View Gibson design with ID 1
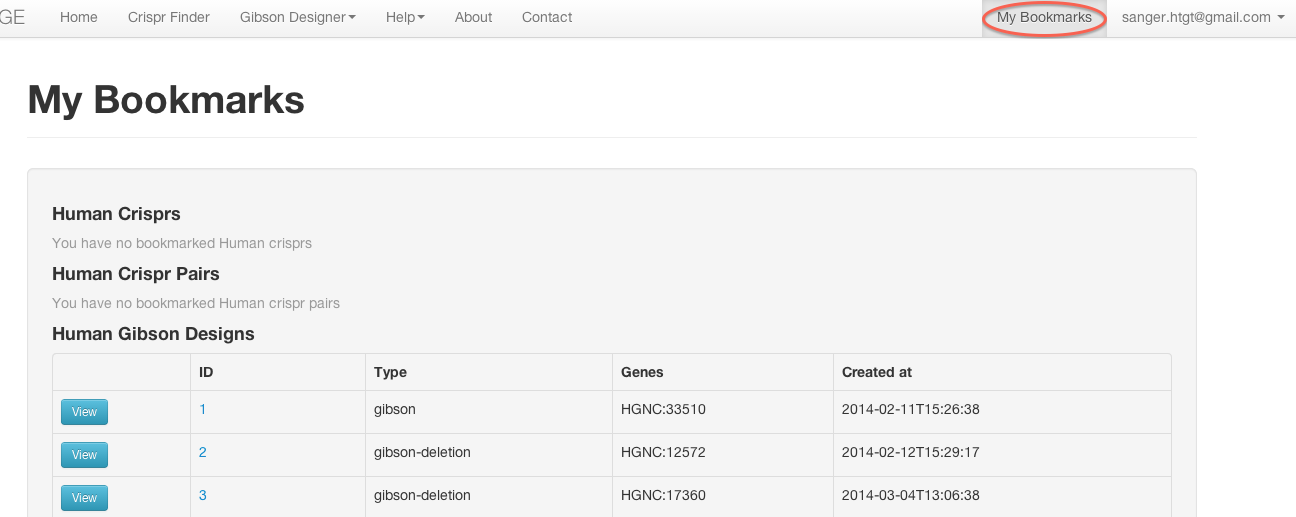This screenshot has height=517, width=1296. click(x=84, y=412)
